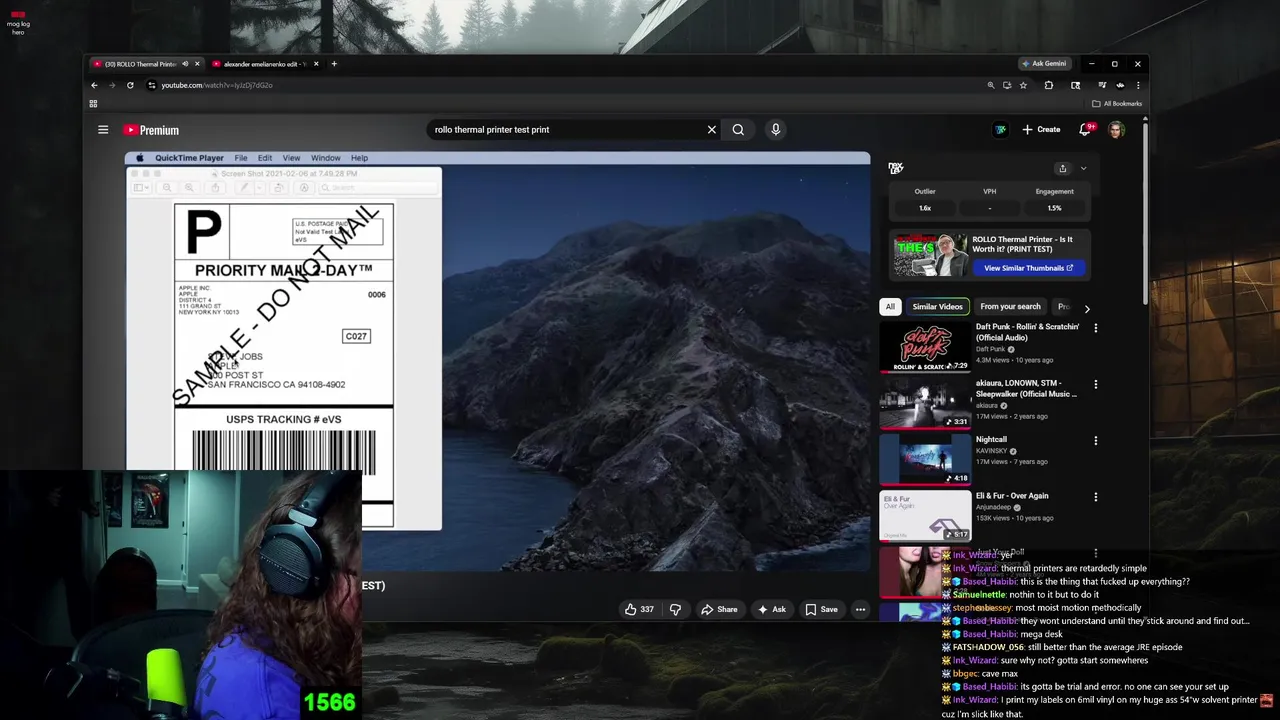The width and height of the screenshot is (1280, 720).
Task: Open options for Eli & Fur video
Action: tap(1095, 496)
